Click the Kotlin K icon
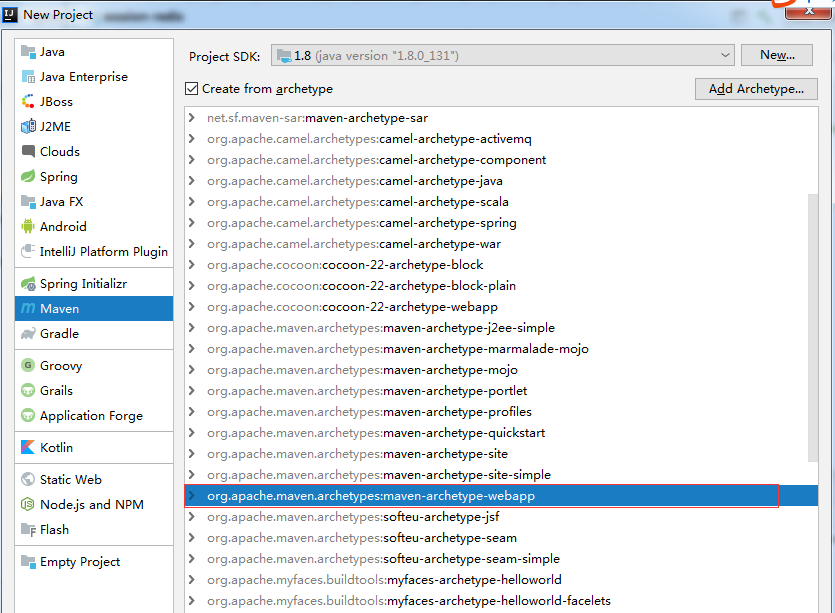The image size is (835, 613). coord(28,447)
